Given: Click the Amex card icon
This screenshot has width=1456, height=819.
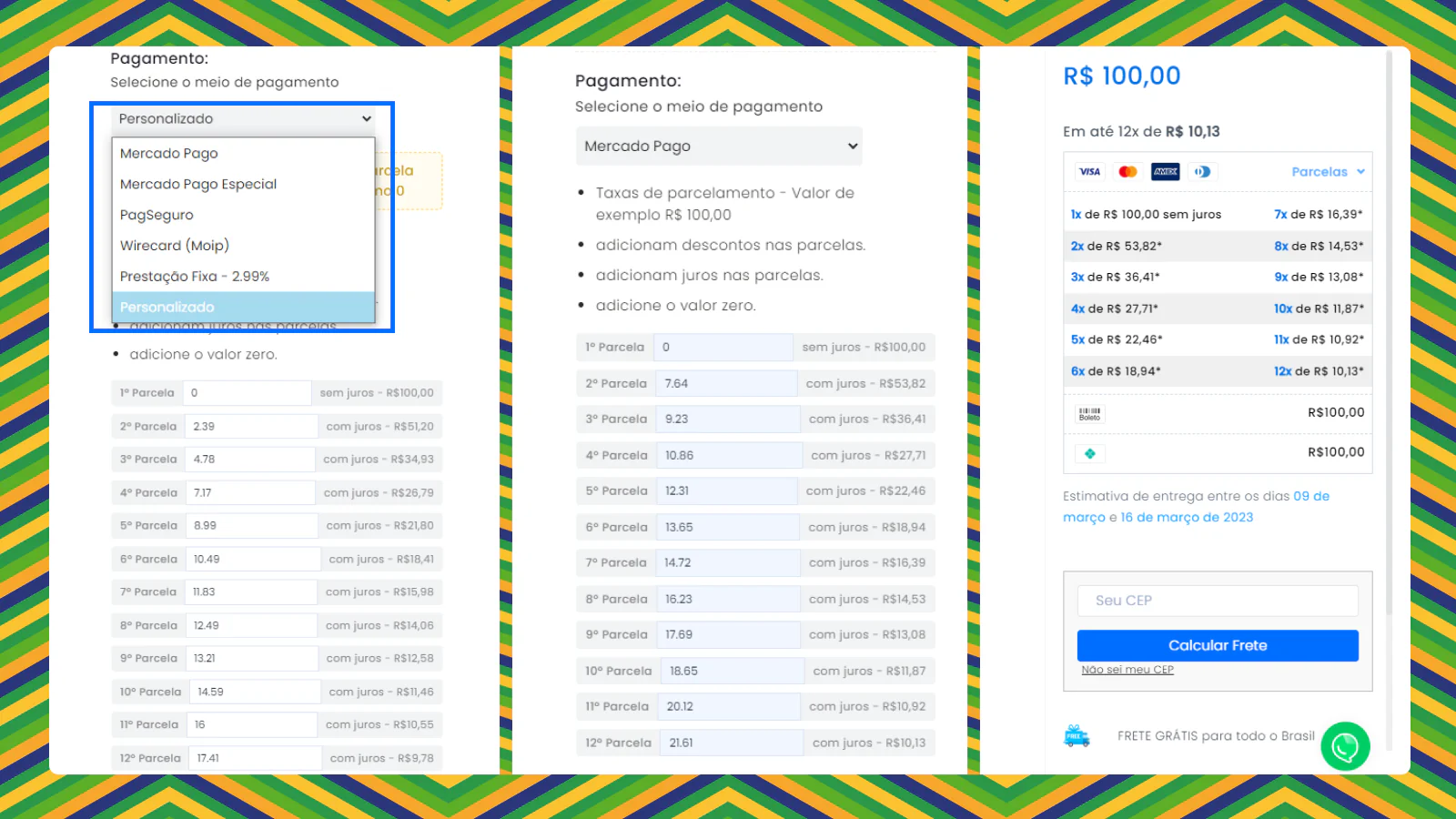Looking at the screenshot, I should point(1166,172).
